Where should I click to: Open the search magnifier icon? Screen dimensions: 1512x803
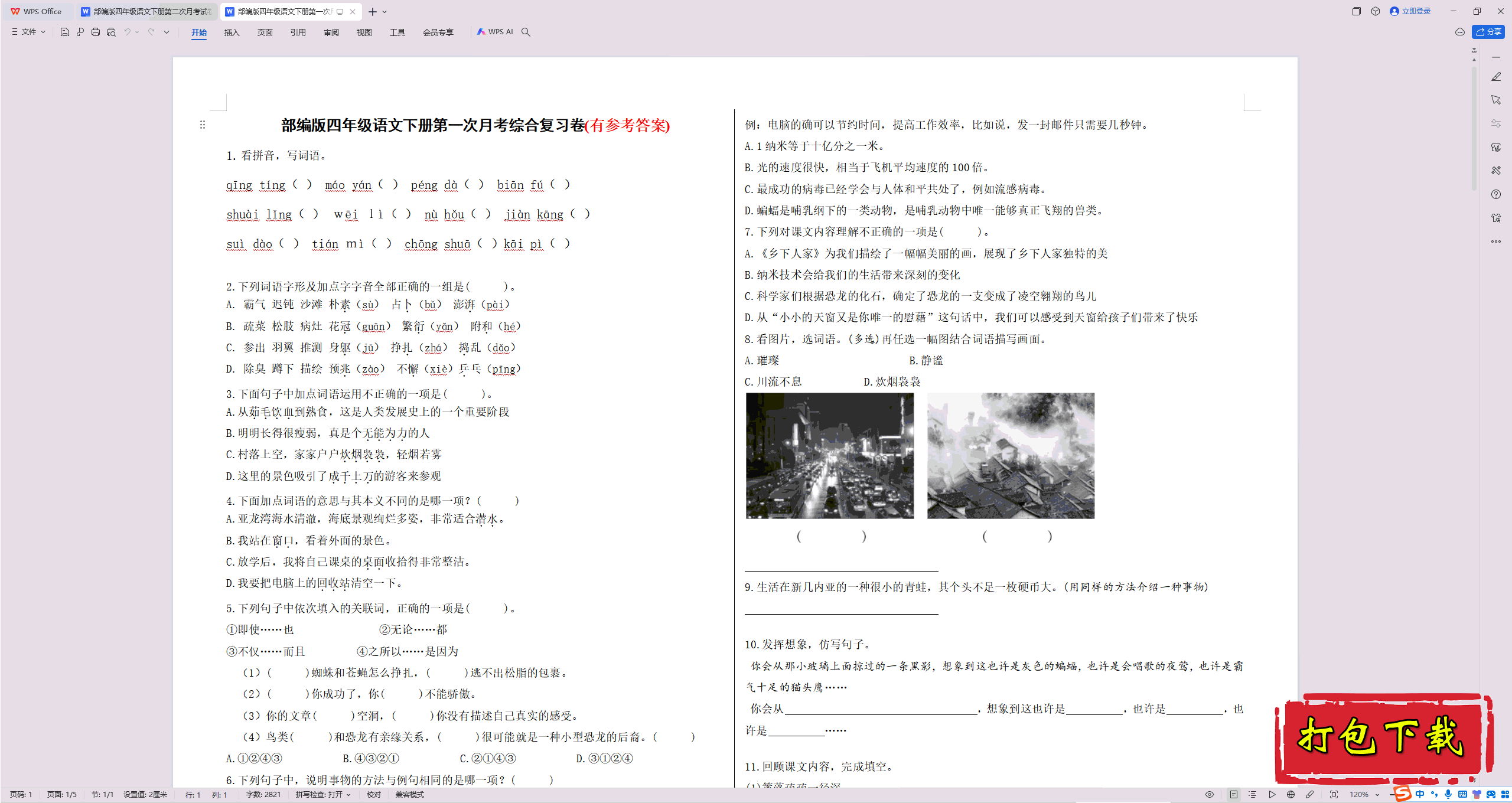[526, 32]
